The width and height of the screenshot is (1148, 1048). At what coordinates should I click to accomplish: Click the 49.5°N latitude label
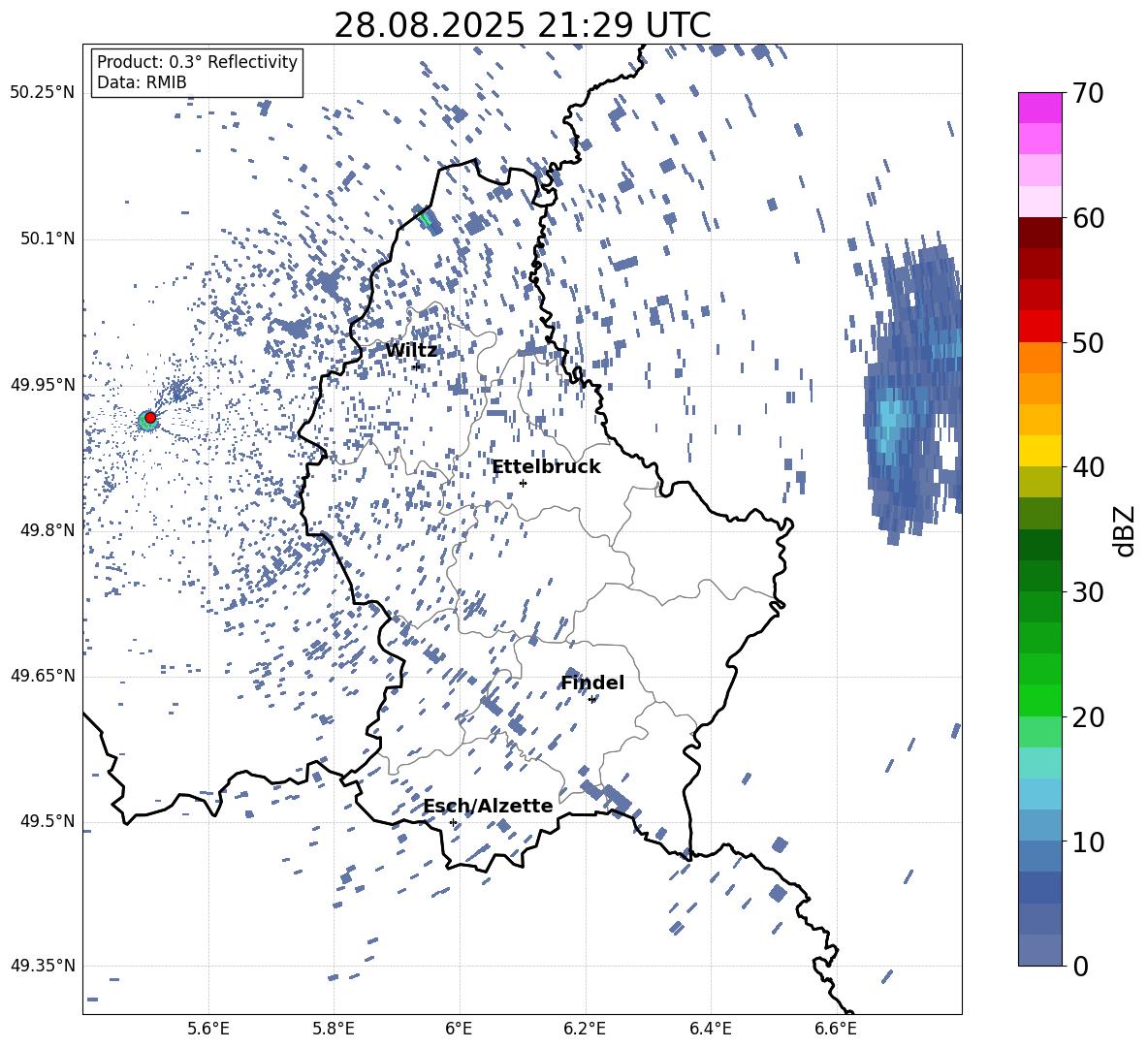point(47,821)
